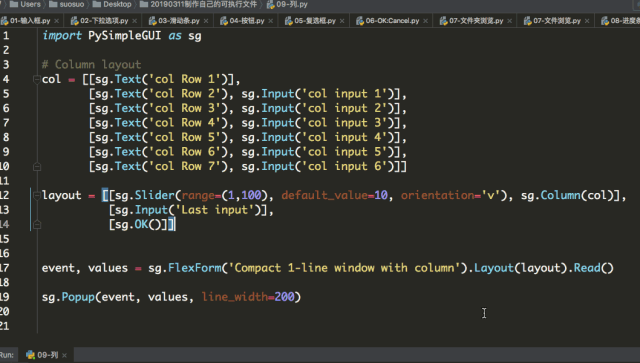
Task: Click folder icon beside Desktop breadcrumb
Action: click(97, 4)
